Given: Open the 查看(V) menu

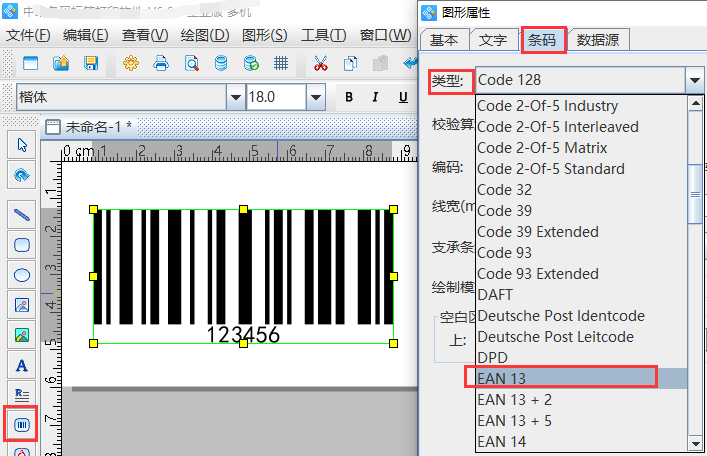Looking at the screenshot, I should pos(145,35).
